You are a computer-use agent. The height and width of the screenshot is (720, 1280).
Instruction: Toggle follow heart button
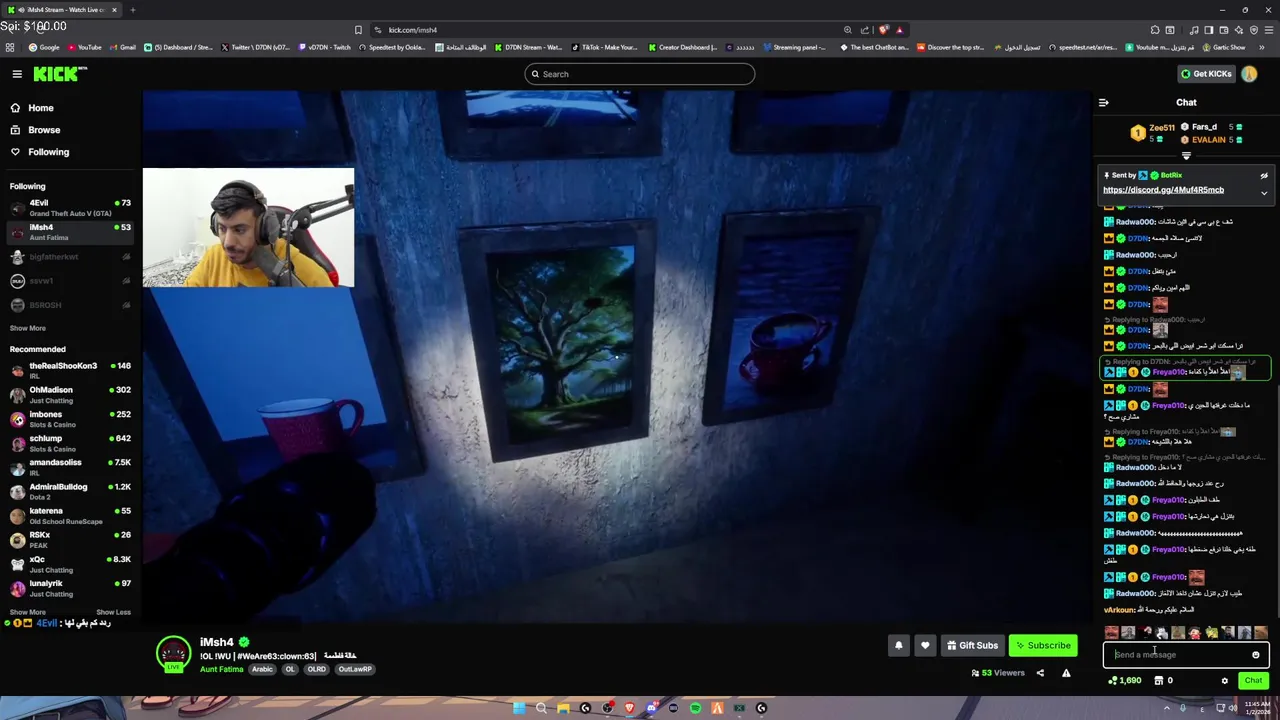click(925, 646)
